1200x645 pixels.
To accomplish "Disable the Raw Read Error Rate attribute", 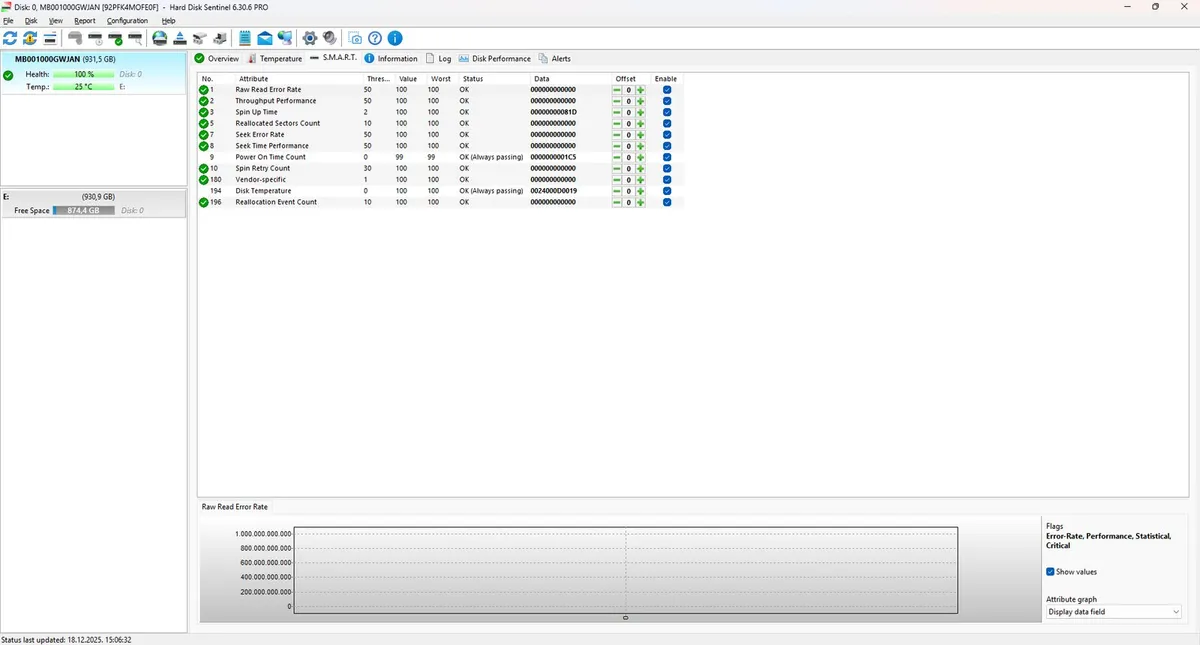I will [x=667, y=89].
